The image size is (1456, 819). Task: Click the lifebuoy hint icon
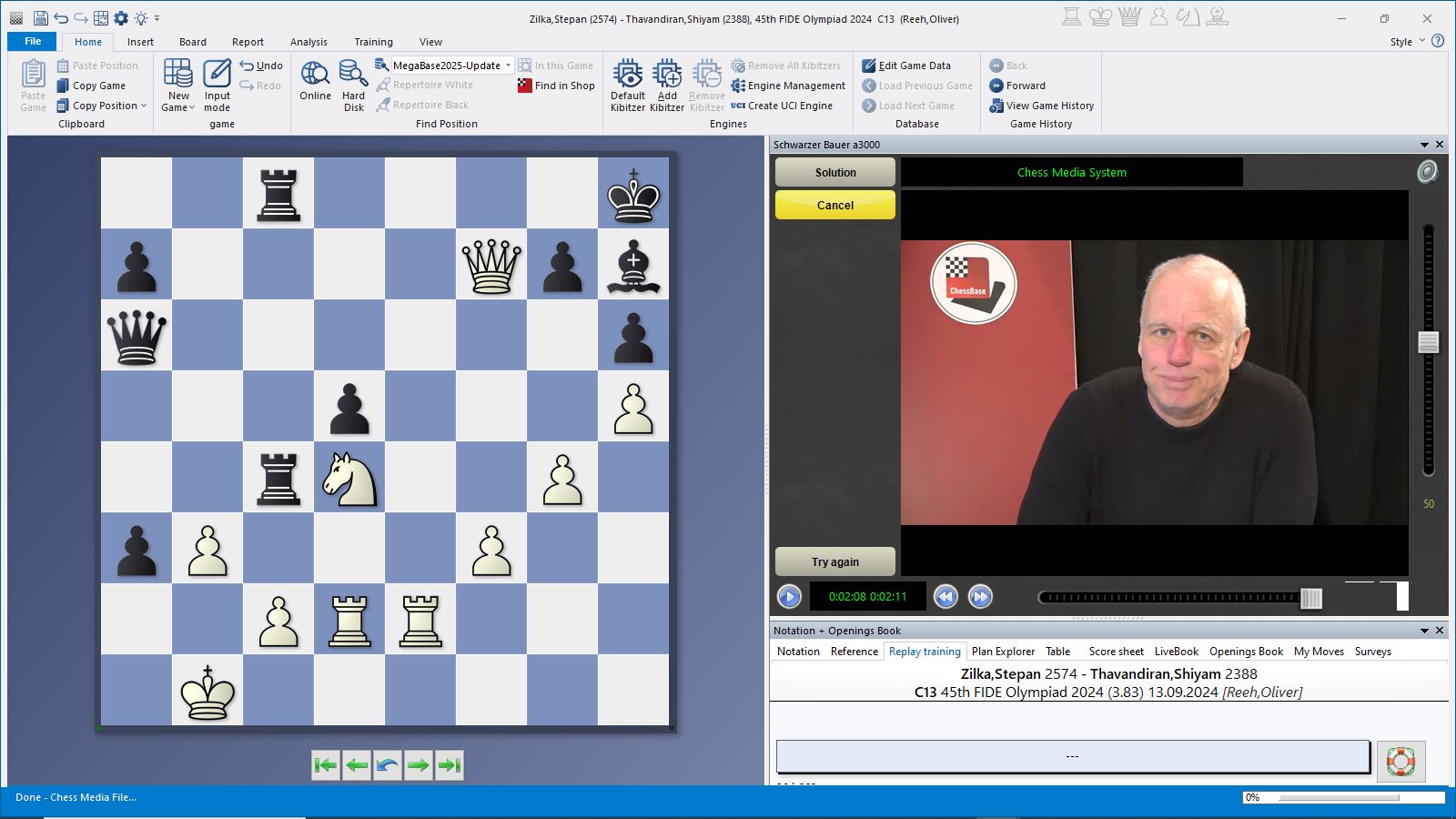click(1400, 761)
